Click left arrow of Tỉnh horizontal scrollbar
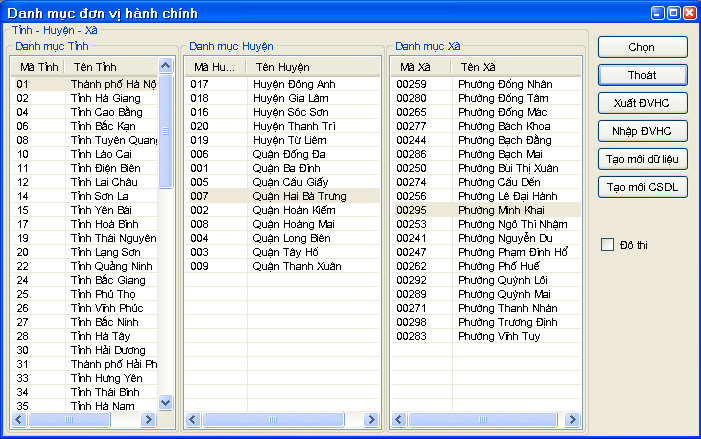 pyautogui.click(x=19, y=419)
